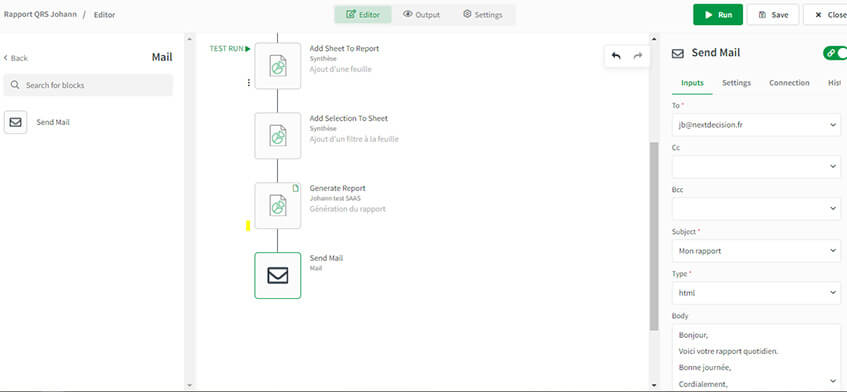Open the Connection tab in the Send Mail panel
This screenshot has height=392, width=847.
[x=789, y=83]
